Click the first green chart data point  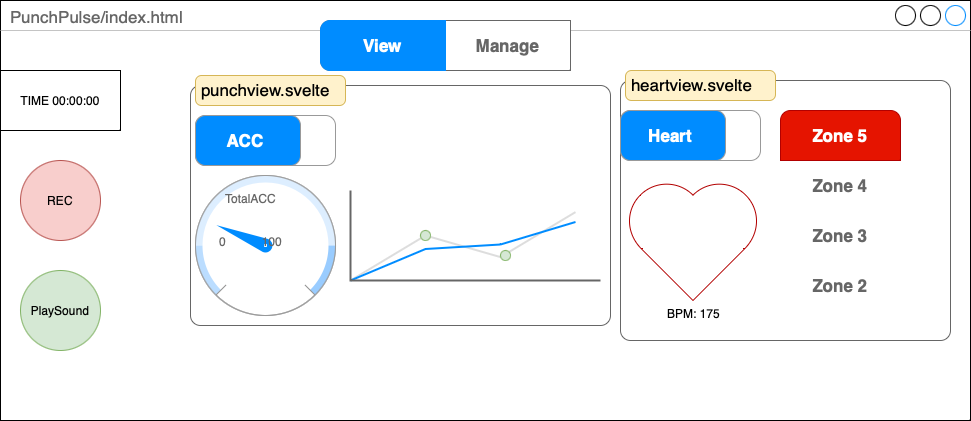click(x=425, y=235)
